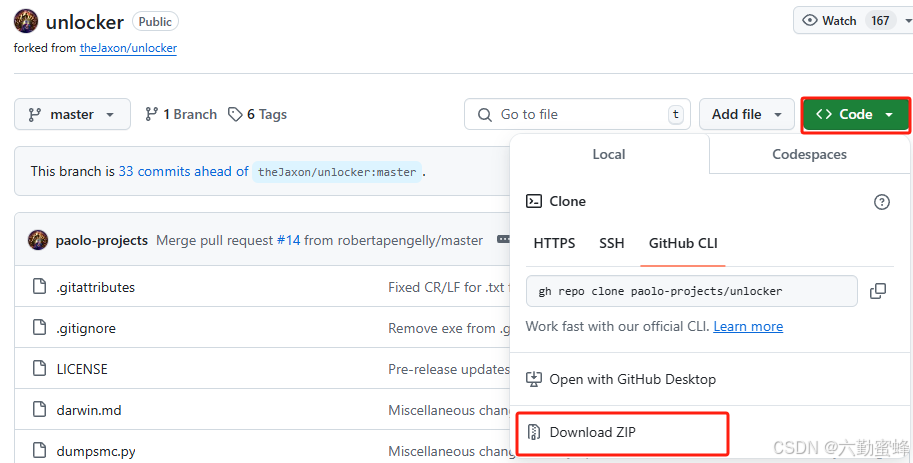Open the 'Fixed CR/LF for .txt' commit message
Image resolution: width=913 pixels, height=463 pixels.
tap(449, 287)
